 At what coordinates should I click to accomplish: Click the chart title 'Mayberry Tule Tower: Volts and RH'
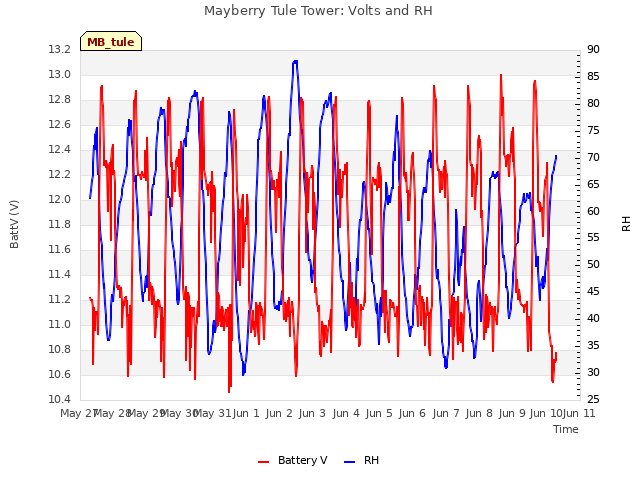tap(318, 11)
